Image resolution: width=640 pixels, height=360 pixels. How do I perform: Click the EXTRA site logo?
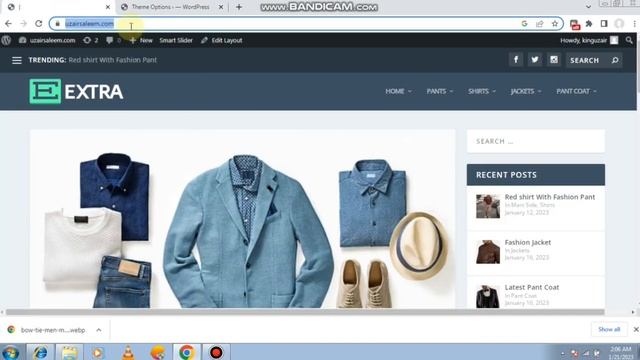(x=76, y=91)
